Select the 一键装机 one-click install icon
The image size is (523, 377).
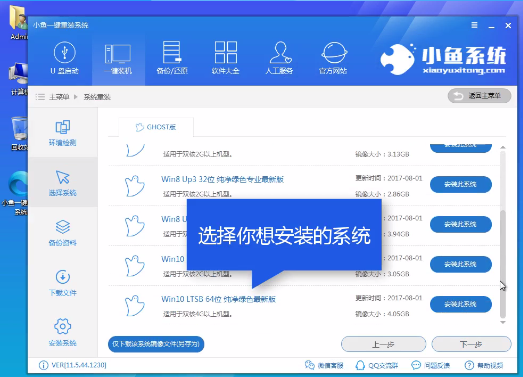(x=118, y=57)
